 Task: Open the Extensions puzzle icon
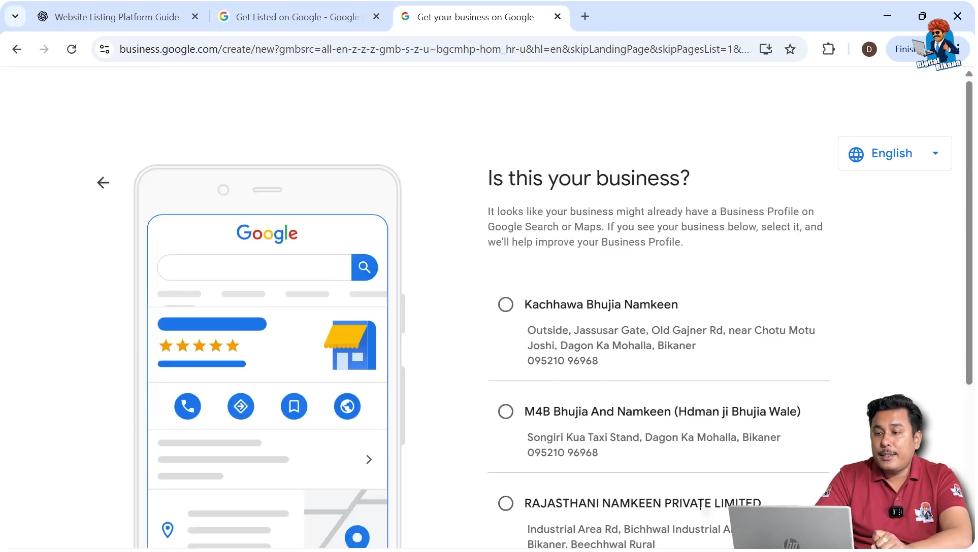pos(828,49)
